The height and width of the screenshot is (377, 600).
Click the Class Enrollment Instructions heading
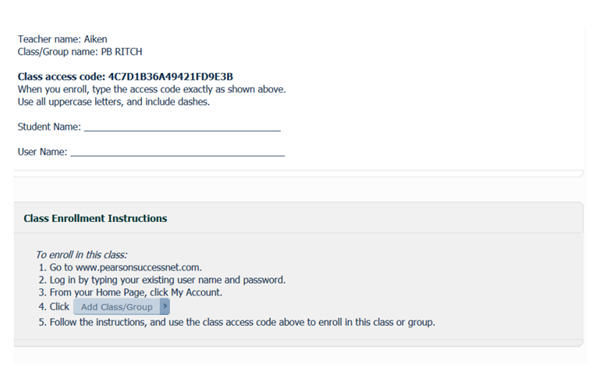(95, 218)
